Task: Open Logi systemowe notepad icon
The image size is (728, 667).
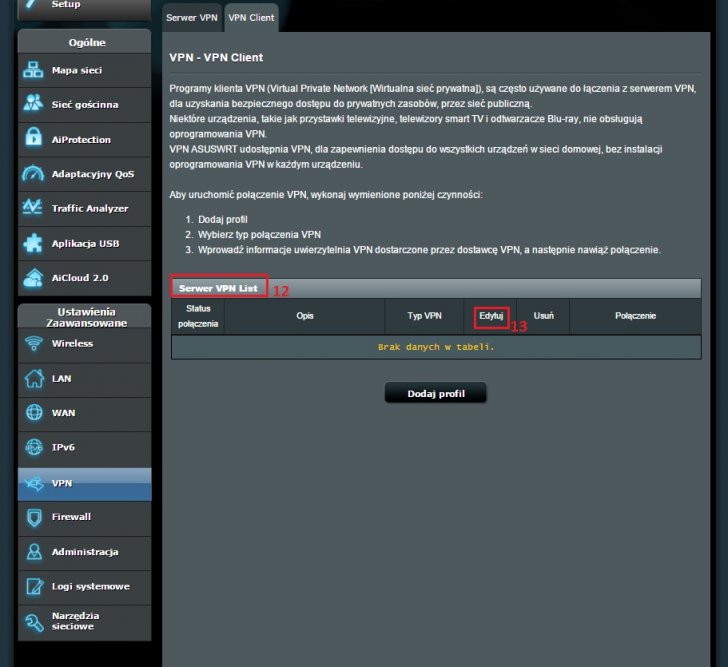Action: tap(34, 586)
